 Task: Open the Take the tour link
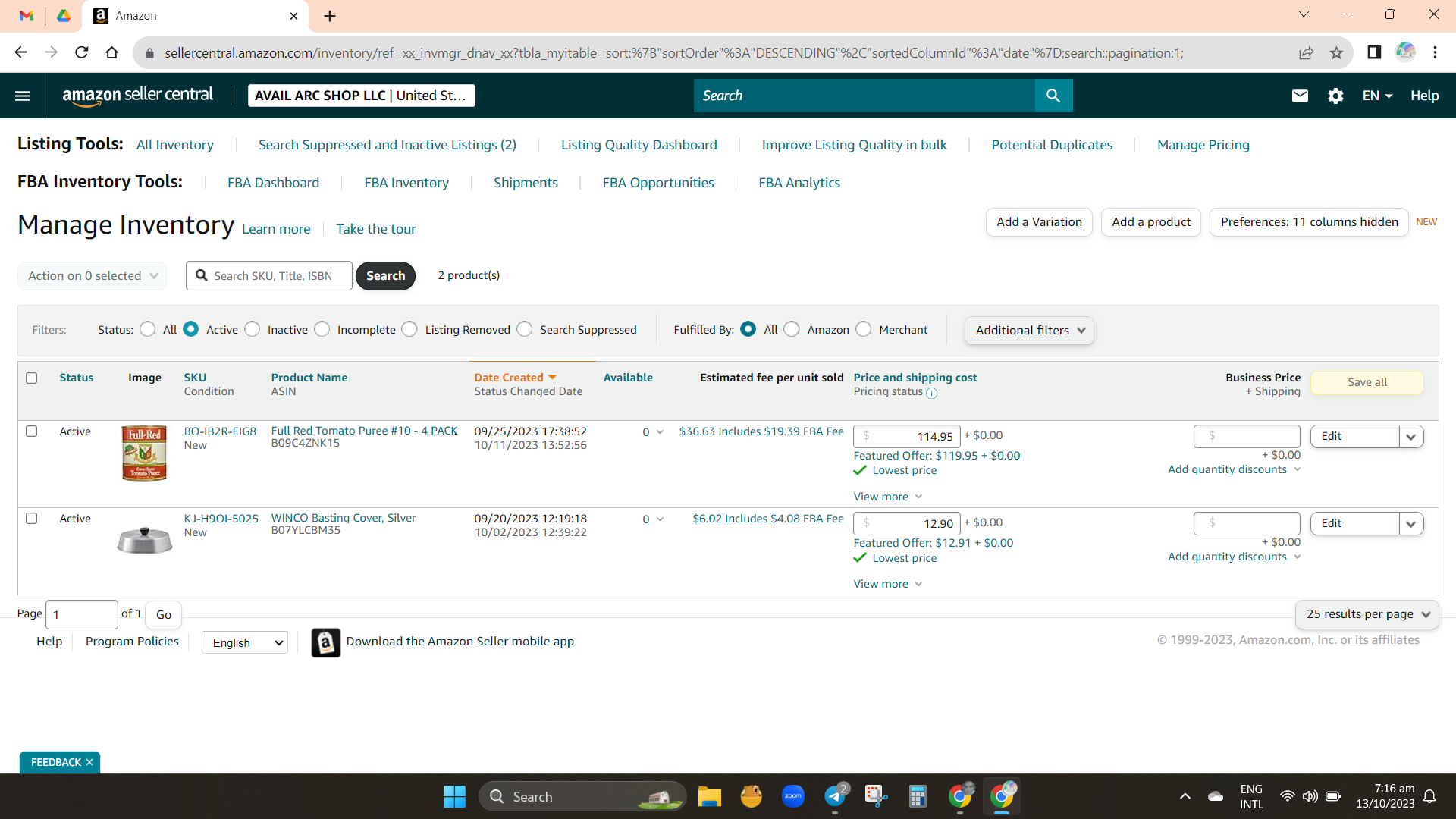point(376,229)
